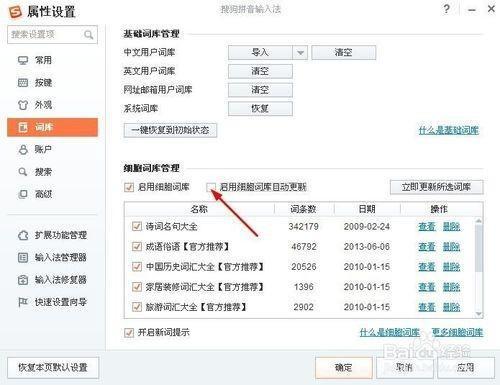Click the 搜索 magnifier icon in sidebar
This screenshot has height=385, width=500.
[23, 172]
